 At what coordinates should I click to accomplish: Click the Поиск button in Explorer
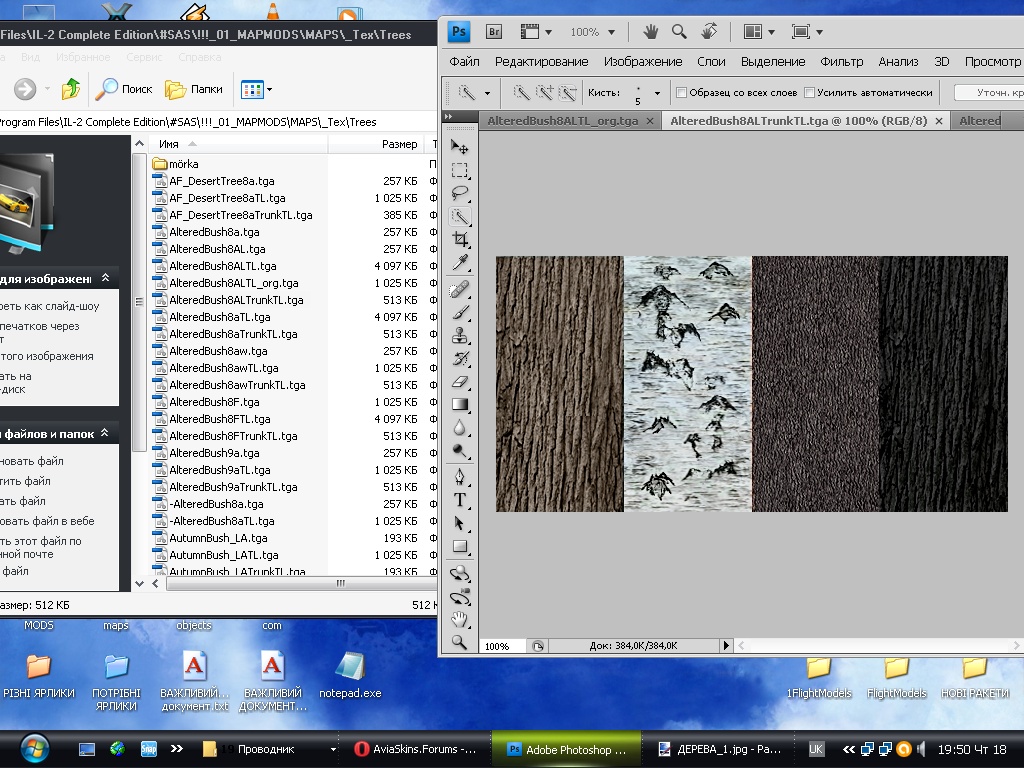(124, 89)
